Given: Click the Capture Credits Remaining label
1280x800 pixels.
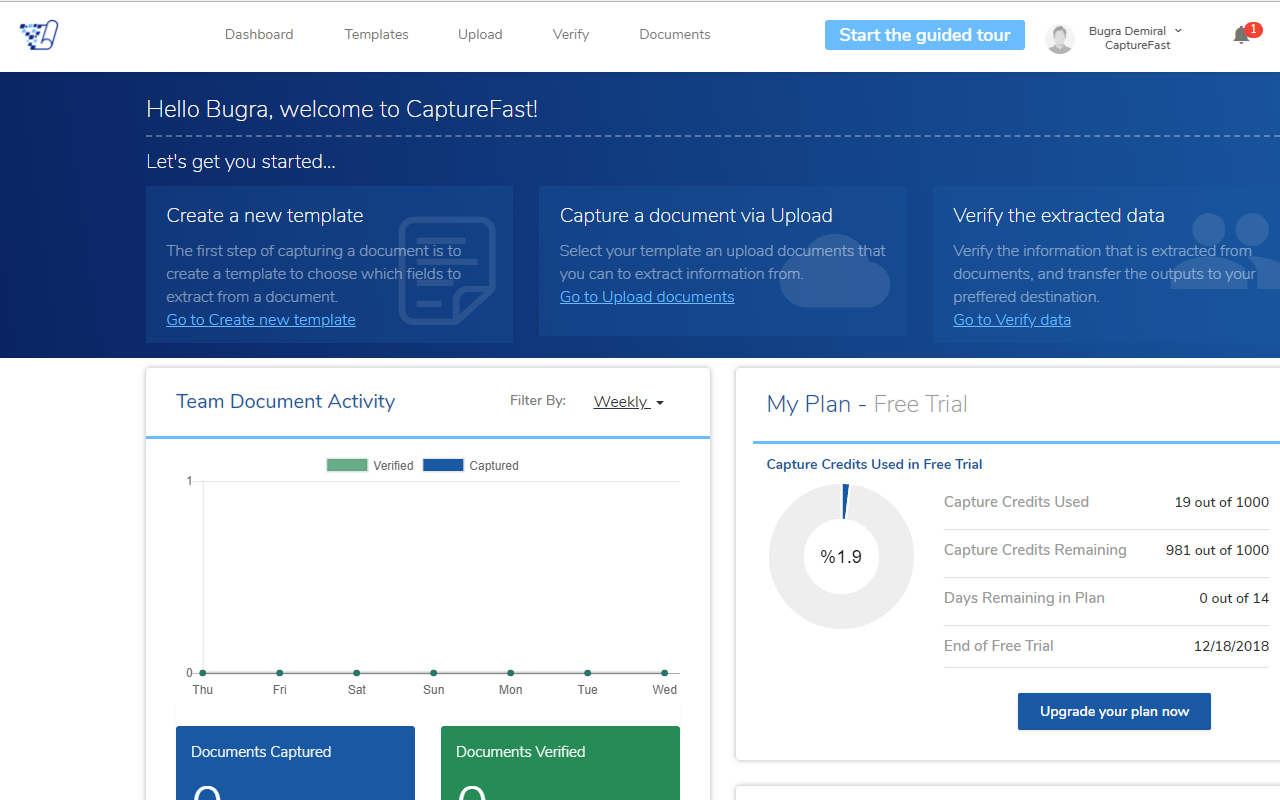Looking at the screenshot, I should (1035, 550).
